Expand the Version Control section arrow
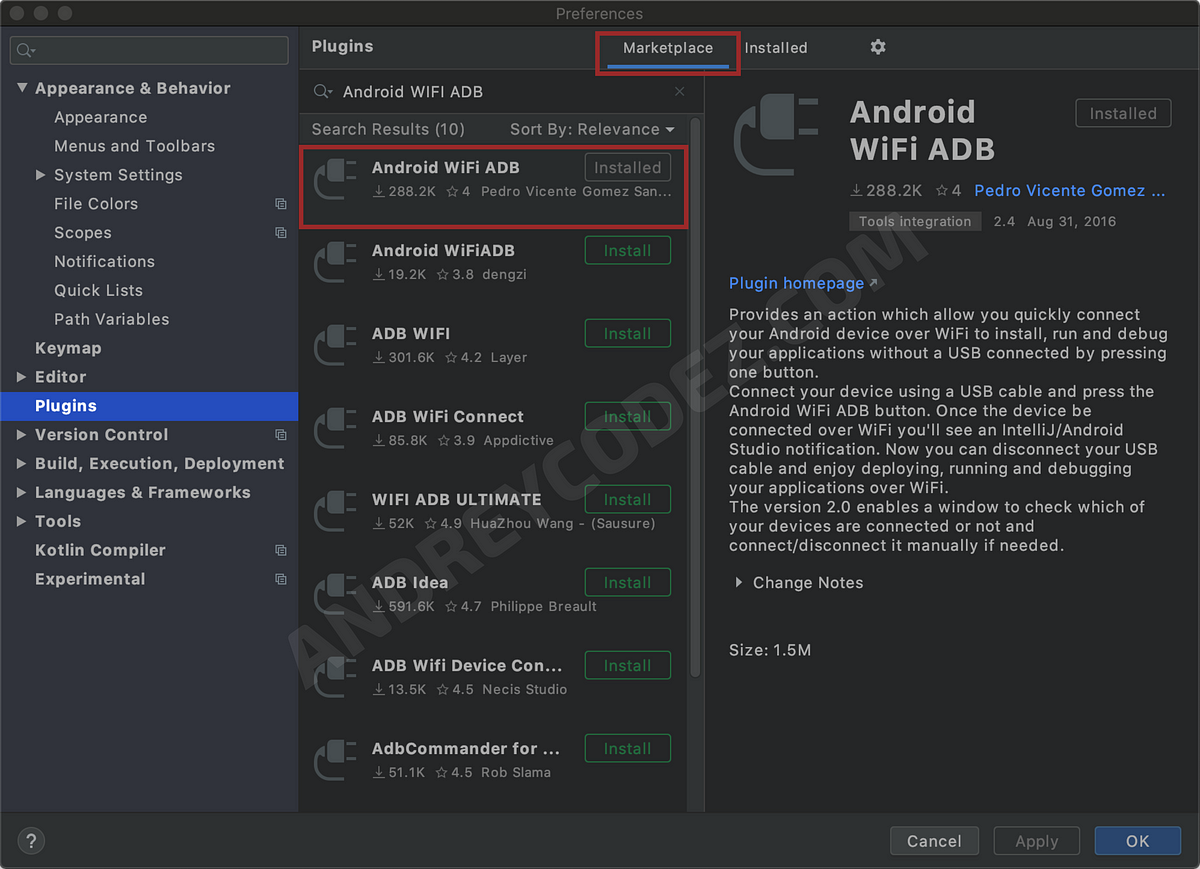 [x=22, y=435]
